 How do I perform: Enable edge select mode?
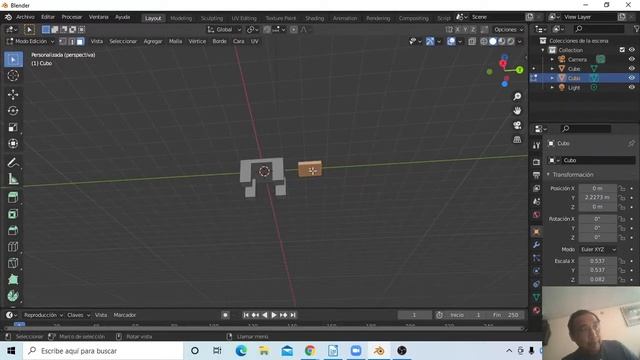(x=71, y=41)
